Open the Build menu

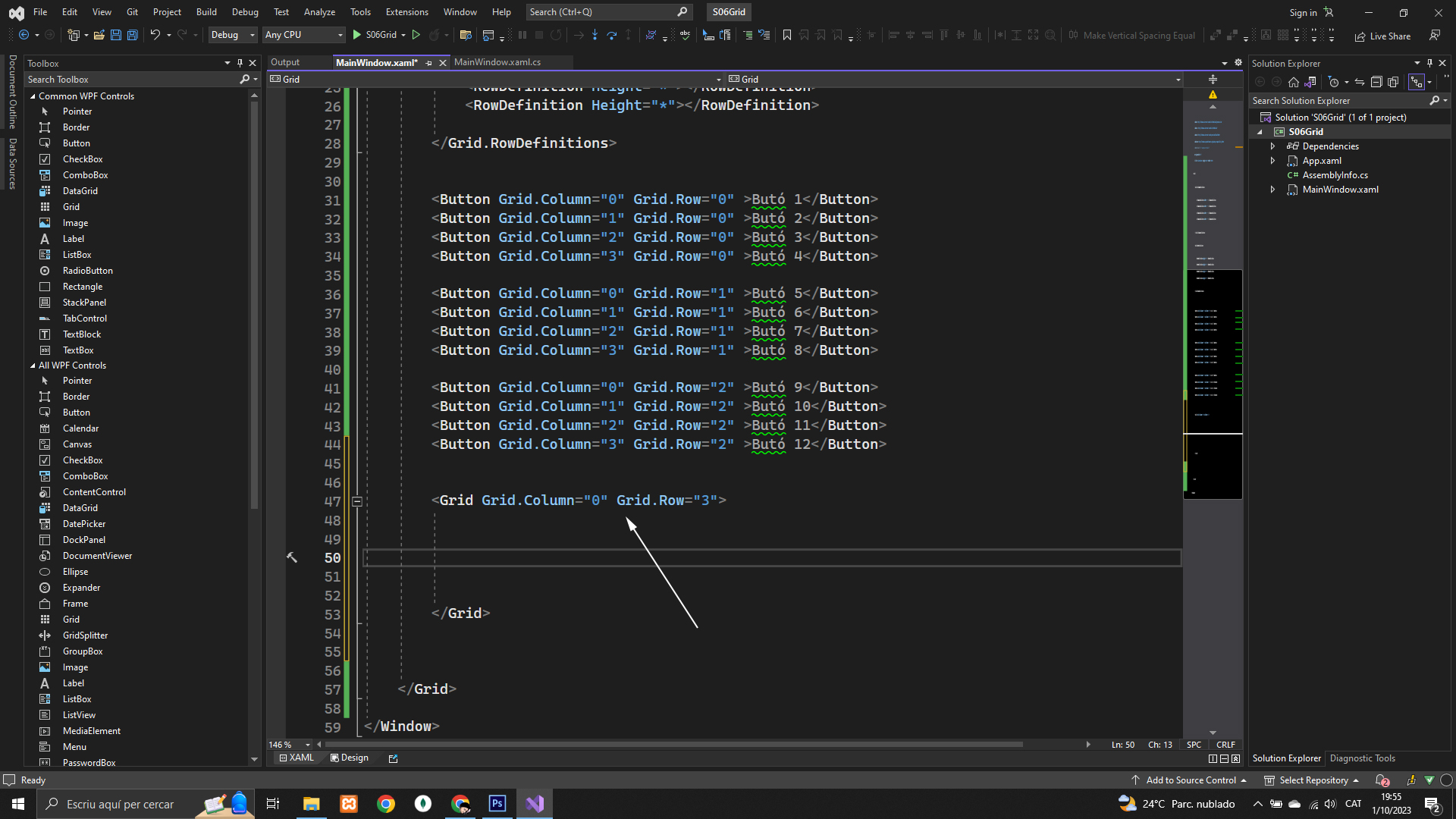coord(206,12)
